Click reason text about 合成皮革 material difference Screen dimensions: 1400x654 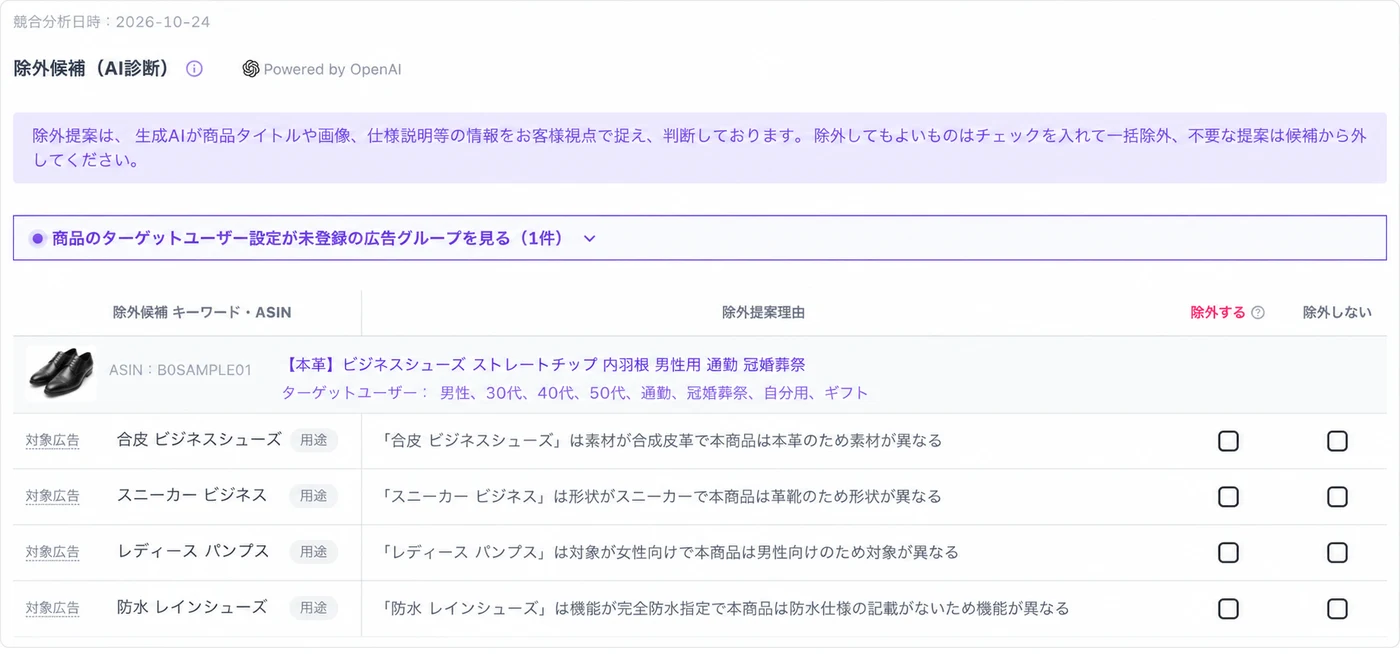662,440
